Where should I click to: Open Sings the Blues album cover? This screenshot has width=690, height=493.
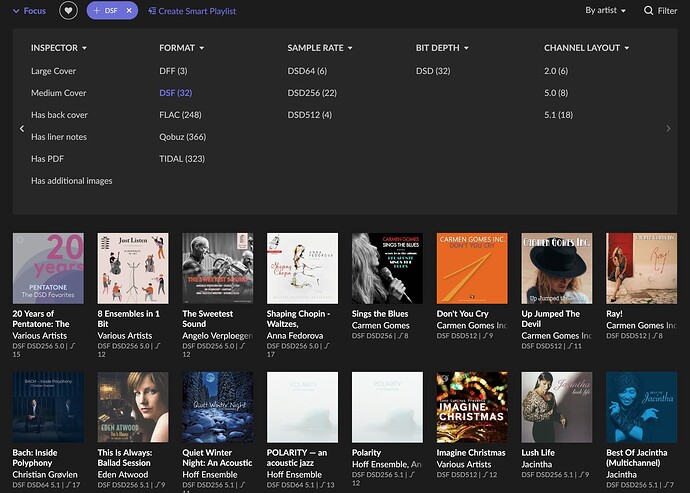pyautogui.click(x=387, y=268)
